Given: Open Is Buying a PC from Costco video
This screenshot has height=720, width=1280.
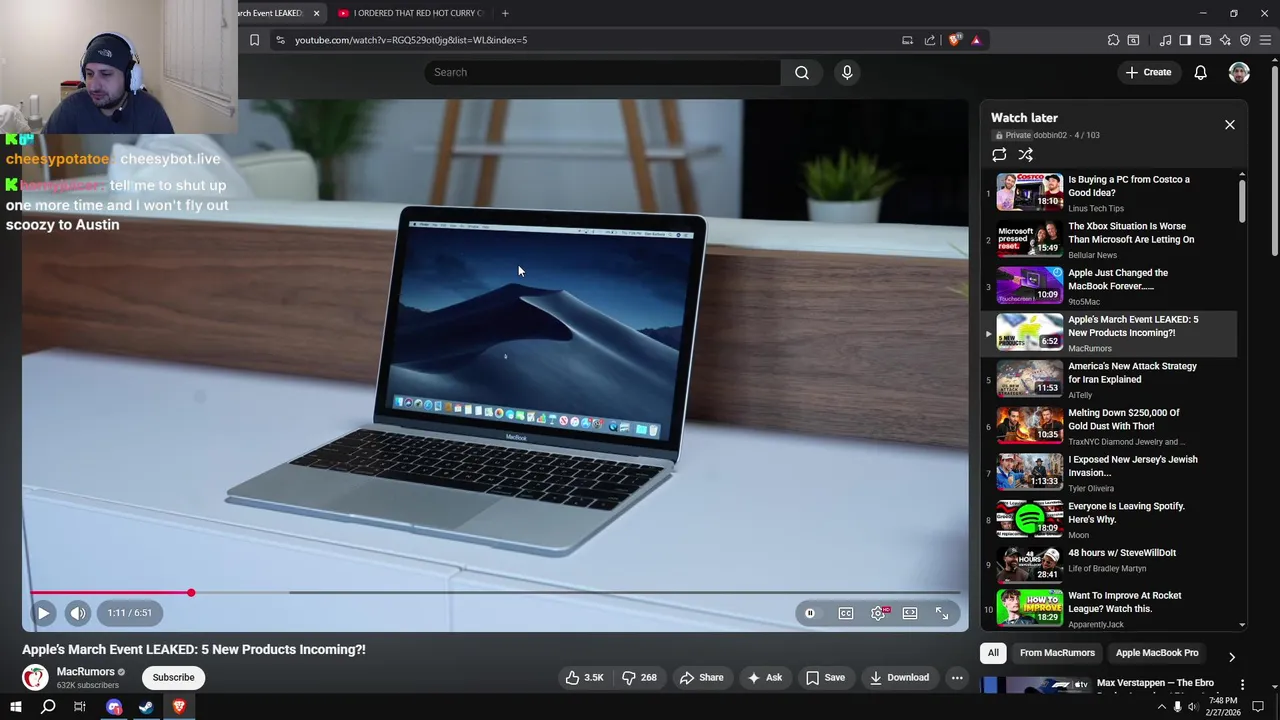Looking at the screenshot, I should [x=1110, y=193].
